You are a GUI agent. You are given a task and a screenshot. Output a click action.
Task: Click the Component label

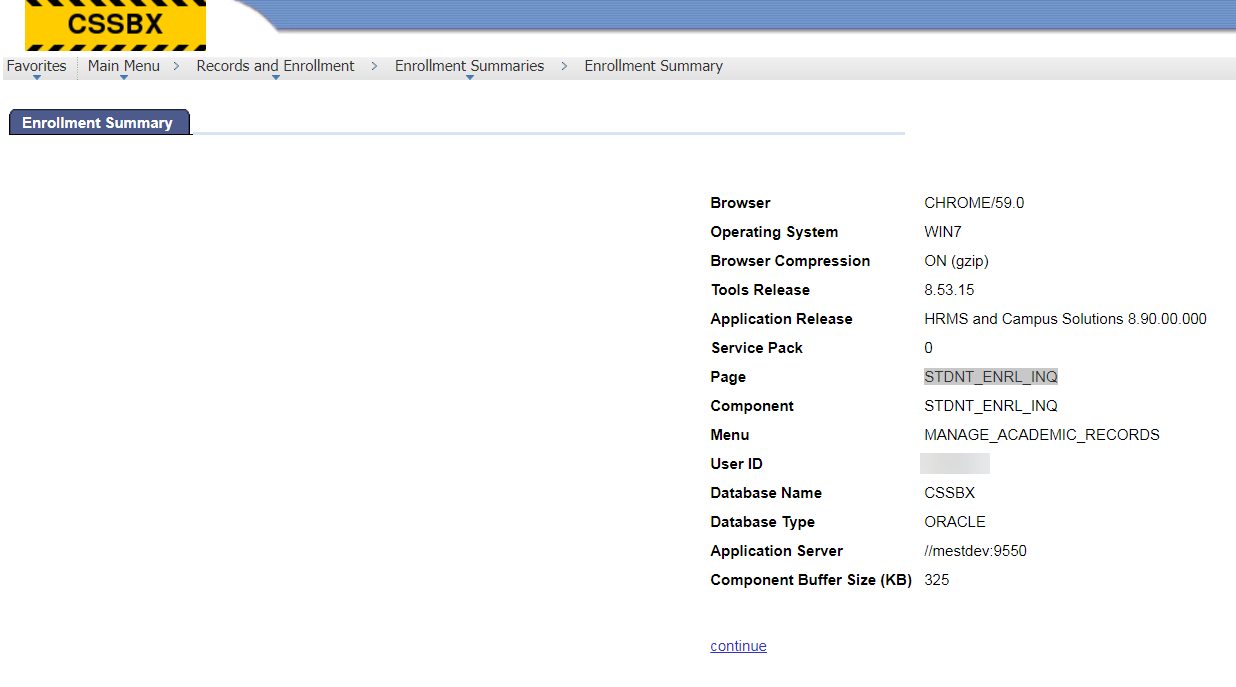pos(752,406)
